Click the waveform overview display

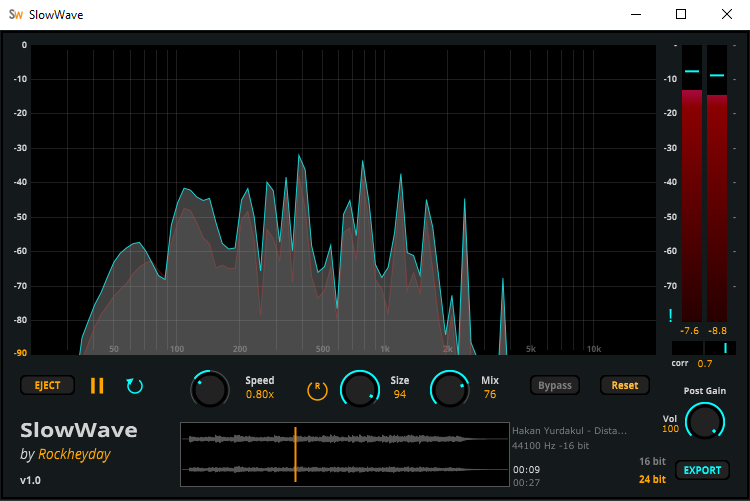click(x=345, y=455)
